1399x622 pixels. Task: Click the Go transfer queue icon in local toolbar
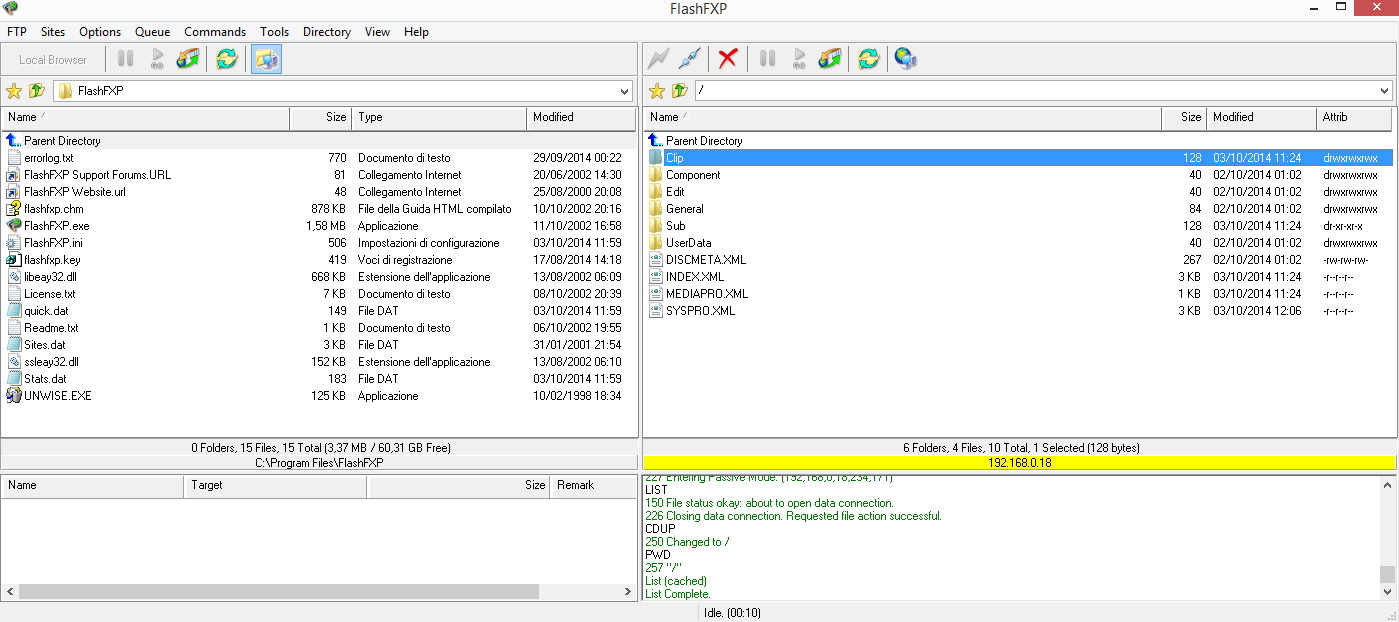(157, 59)
